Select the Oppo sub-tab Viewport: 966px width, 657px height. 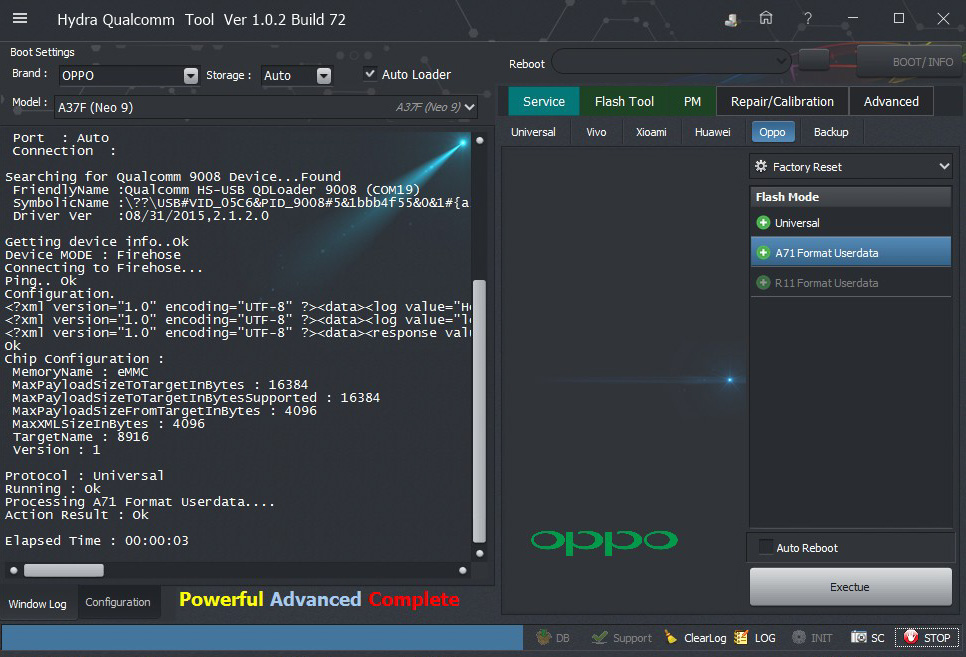[773, 132]
